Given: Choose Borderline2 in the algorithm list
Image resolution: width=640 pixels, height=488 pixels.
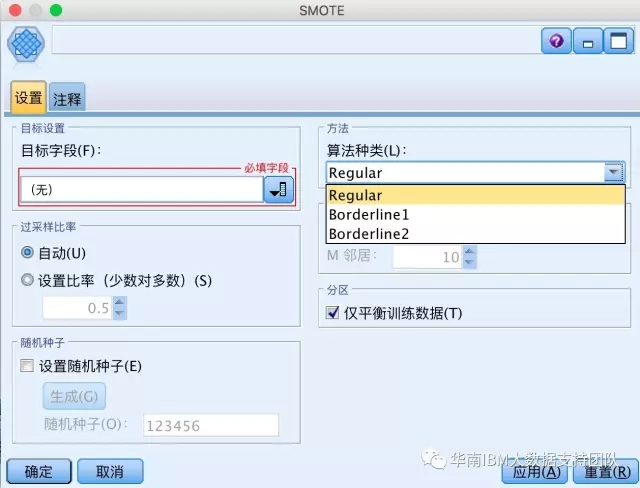Looking at the screenshot, I should point(476,233).
